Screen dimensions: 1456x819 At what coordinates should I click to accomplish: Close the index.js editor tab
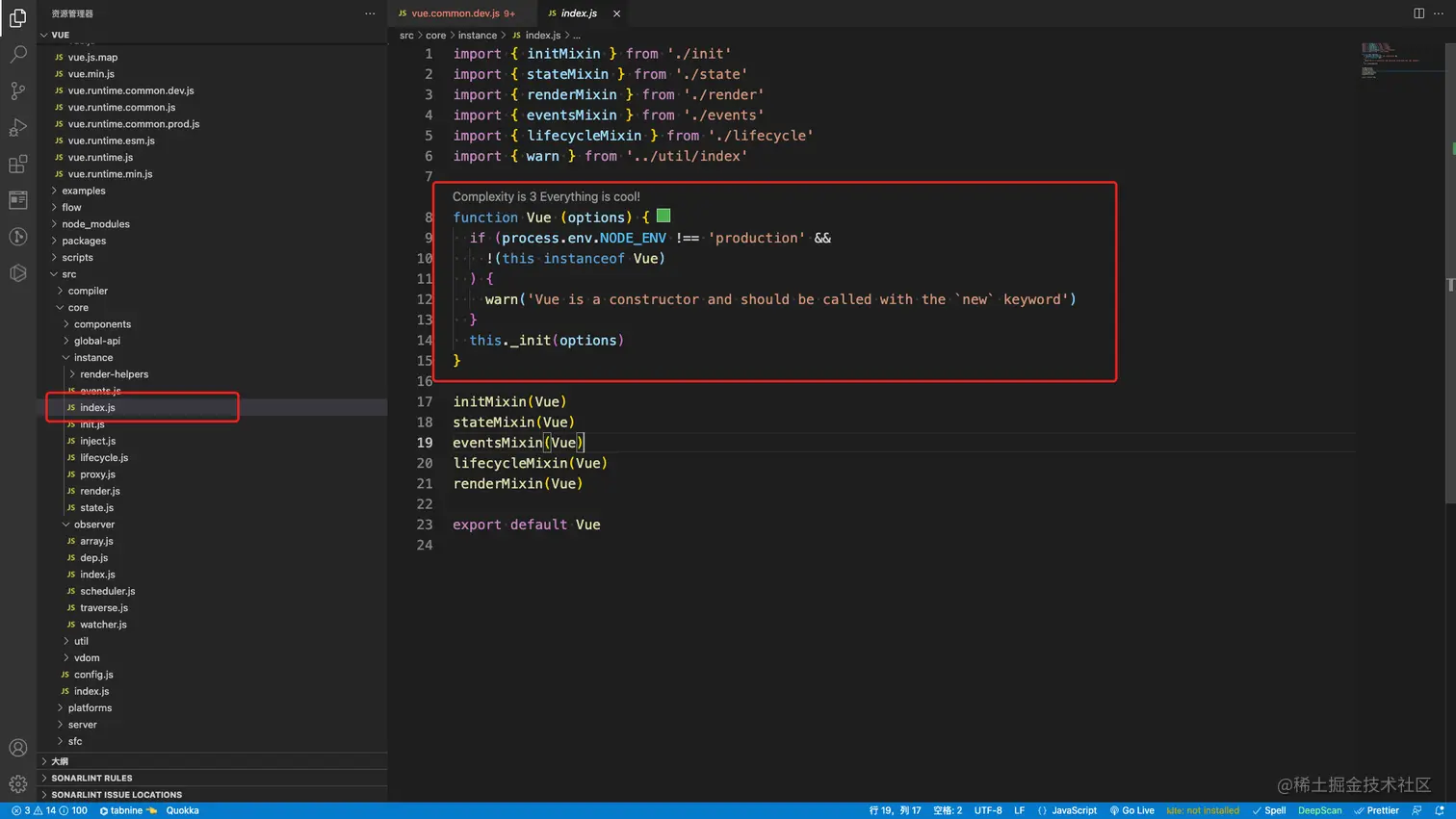tap(616, 13)
